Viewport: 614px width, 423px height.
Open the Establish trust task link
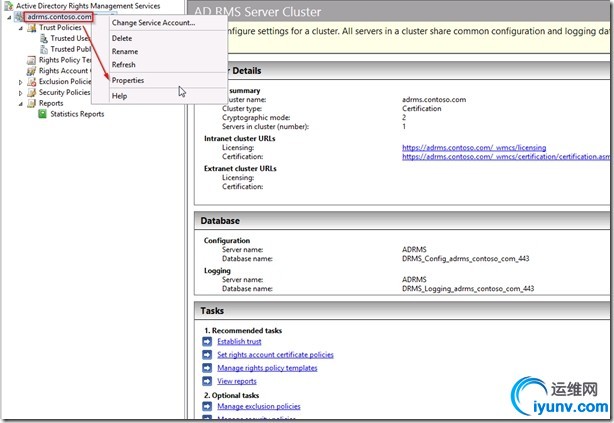pos(239,342)
